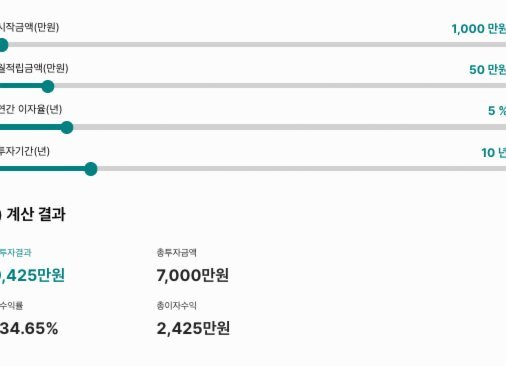Click the 34.65% return rate value
Screen dimensions: 506x366
(29, 329)
